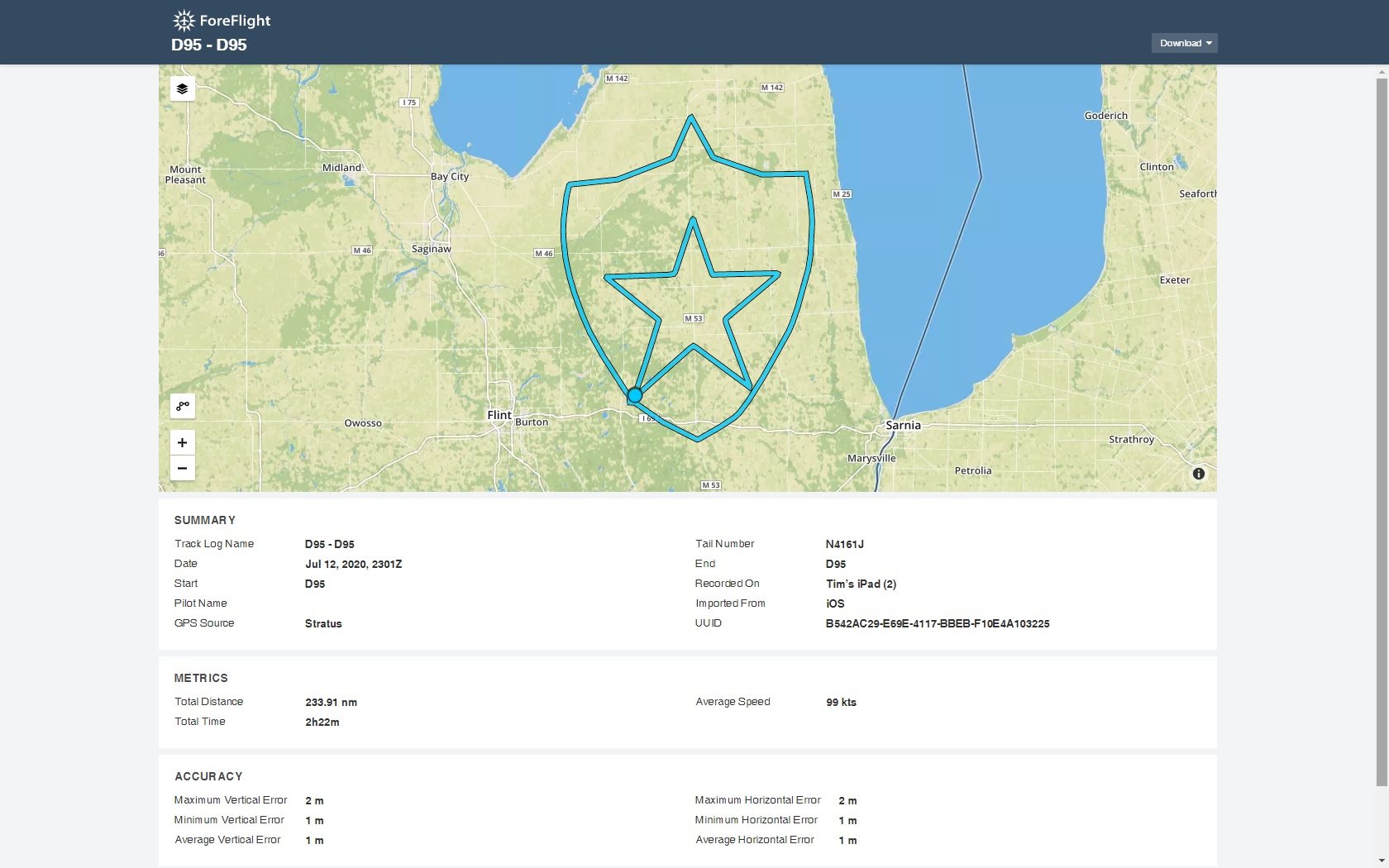Click Total Time value 2h22m
Screen dimensions: 1389x868
pos(322,722)
